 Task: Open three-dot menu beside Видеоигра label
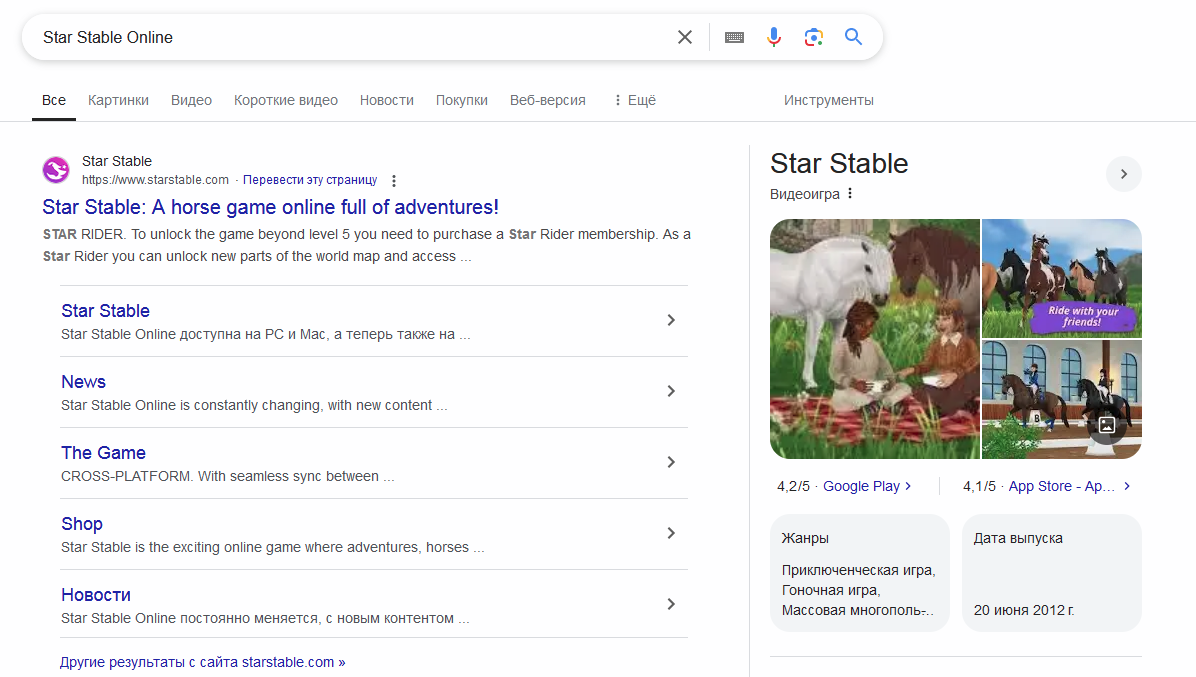click(850, 194)
